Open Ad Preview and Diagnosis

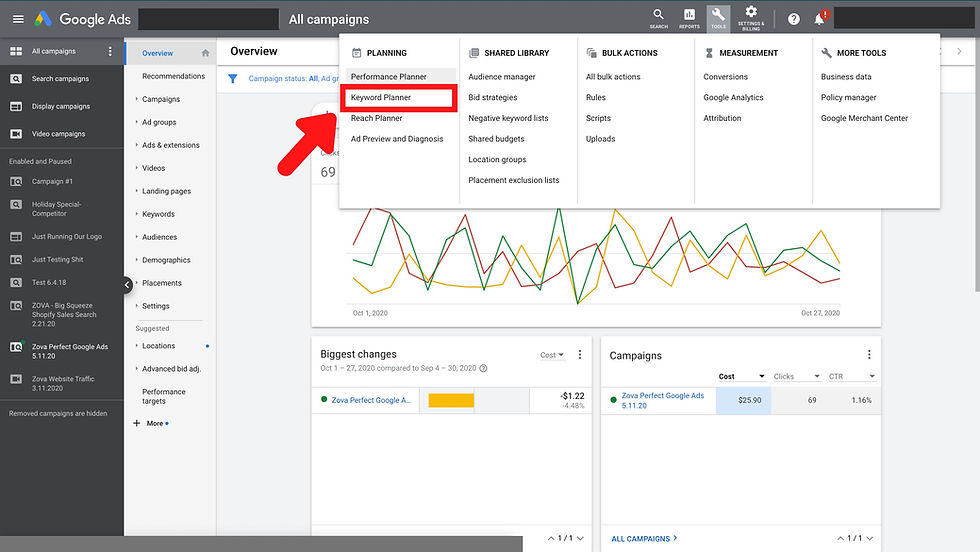coord(397,139)
